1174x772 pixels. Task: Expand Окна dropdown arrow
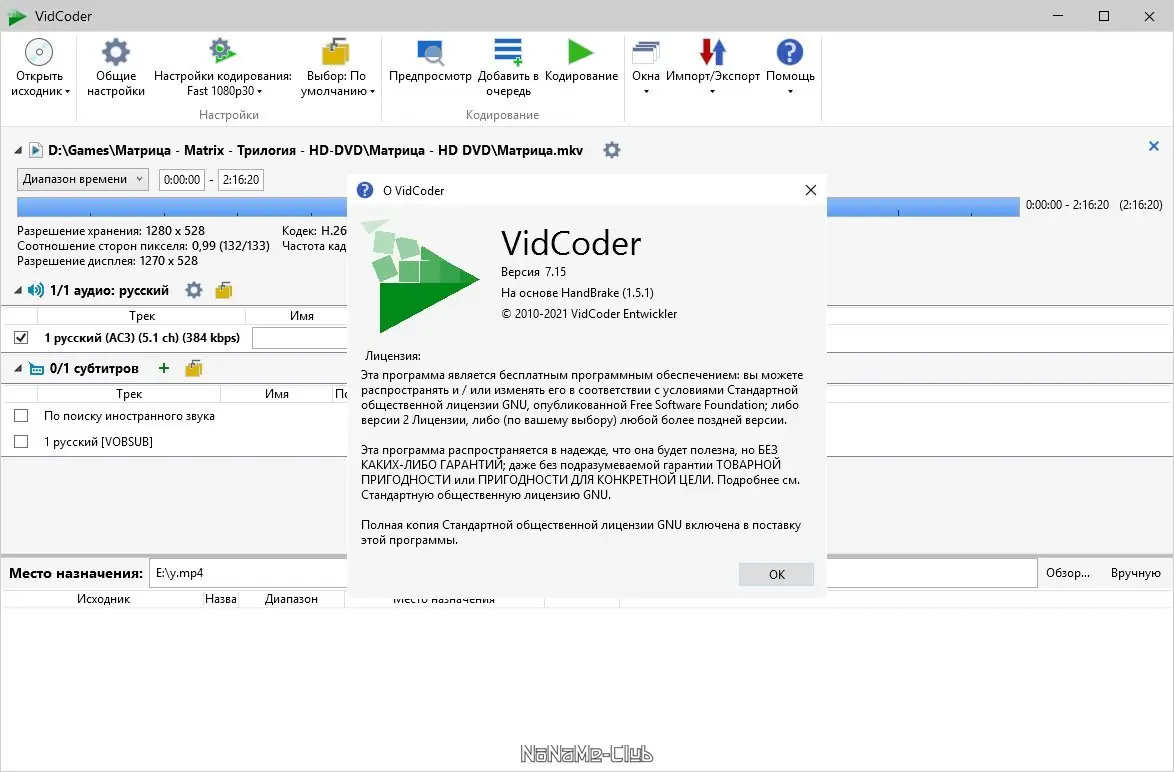click(x=646, y=92)
